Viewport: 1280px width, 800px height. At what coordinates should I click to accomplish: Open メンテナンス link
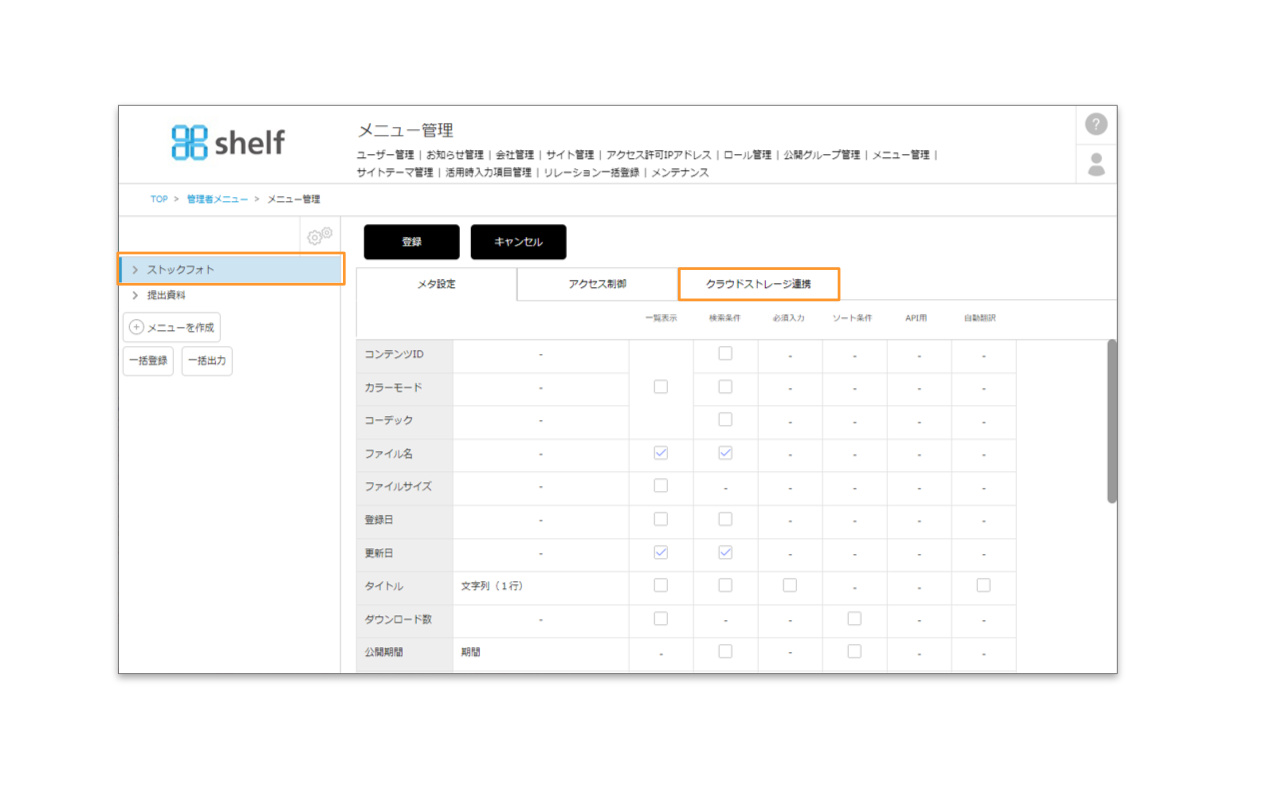click(x=680, y=173)
